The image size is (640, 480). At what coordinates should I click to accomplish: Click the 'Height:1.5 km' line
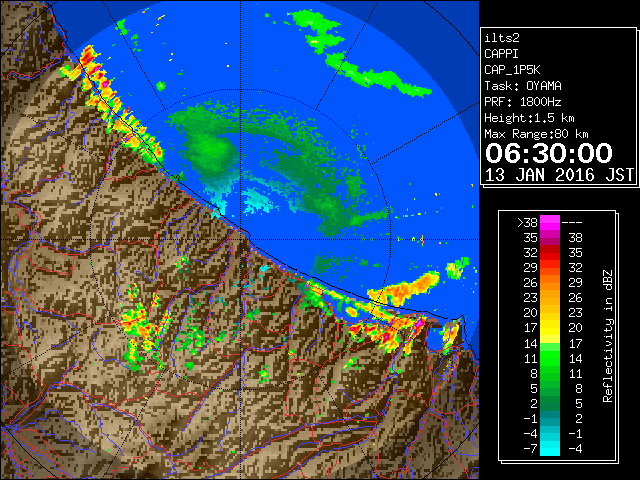point(529,118)
